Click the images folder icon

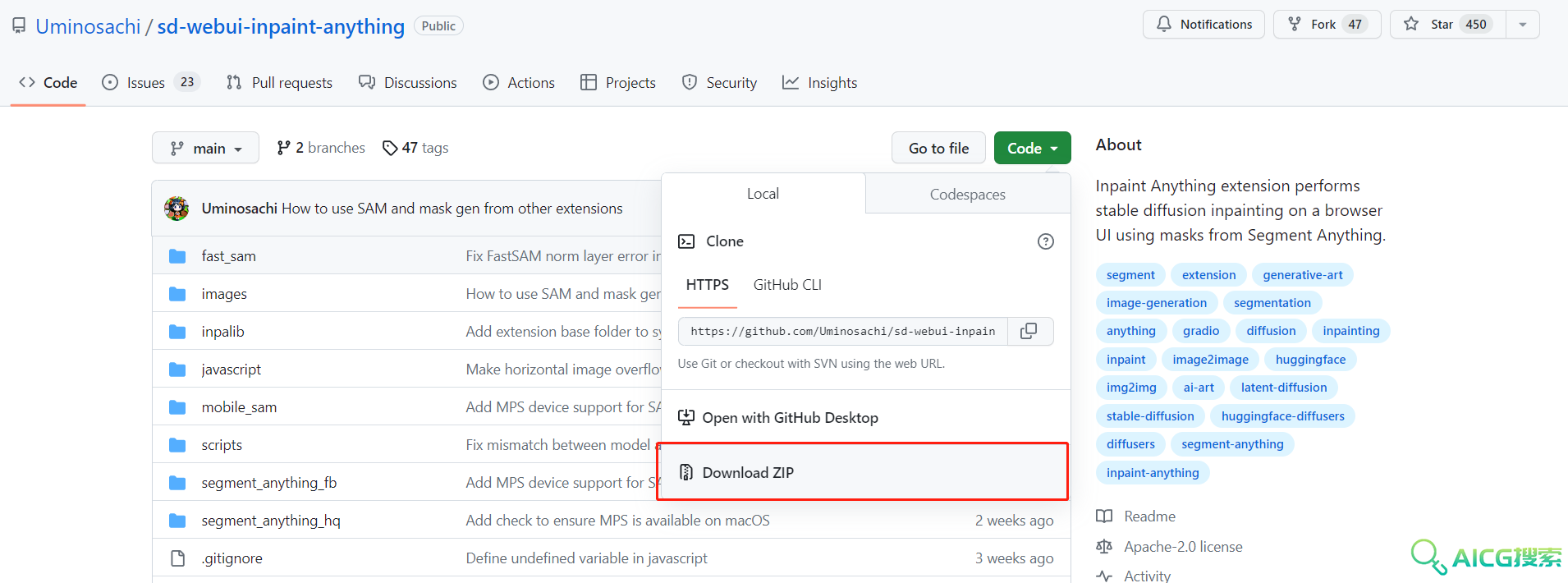(x=177, y=294)
